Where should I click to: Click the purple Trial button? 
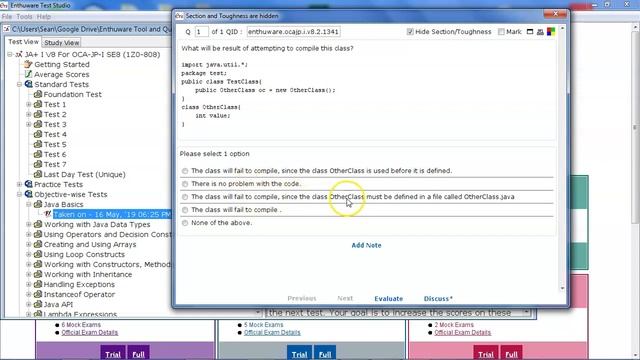(x=113, y=353)
